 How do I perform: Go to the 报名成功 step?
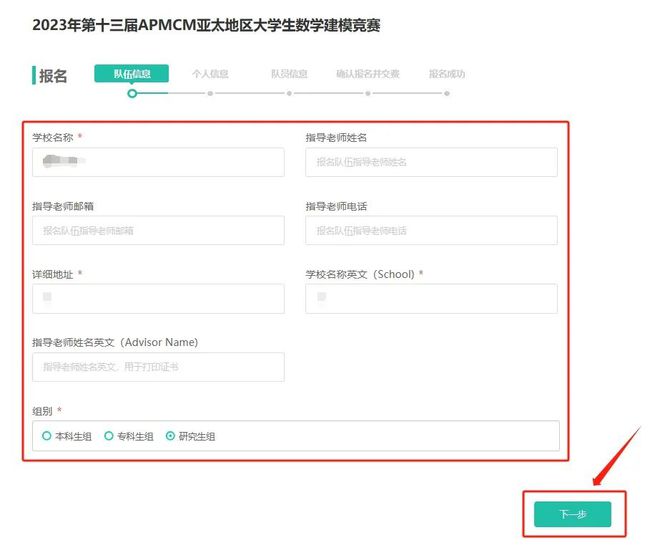tap(447, 74)
